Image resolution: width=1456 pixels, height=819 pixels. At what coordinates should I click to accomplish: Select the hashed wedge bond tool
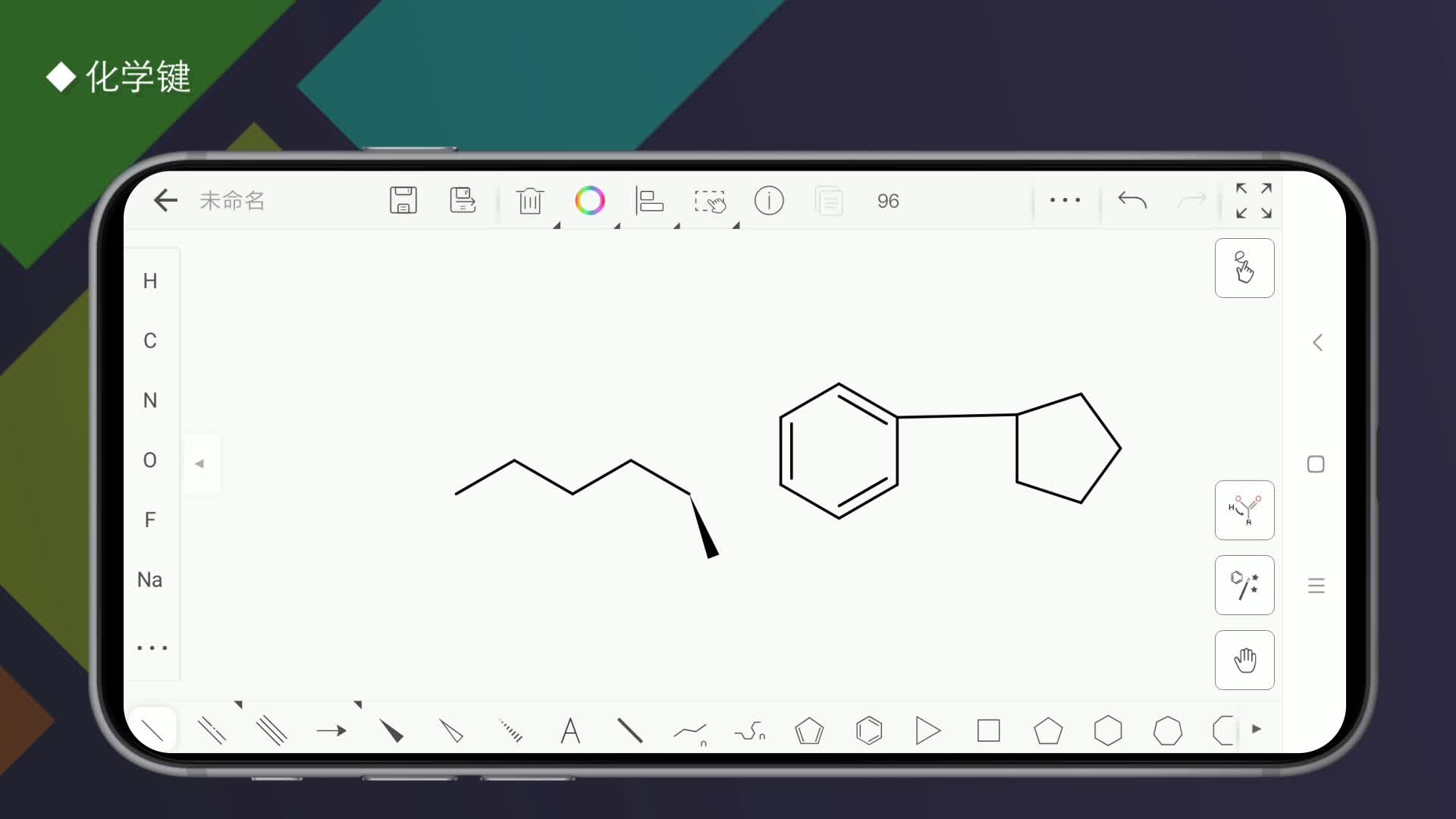(x=511, y=731)
